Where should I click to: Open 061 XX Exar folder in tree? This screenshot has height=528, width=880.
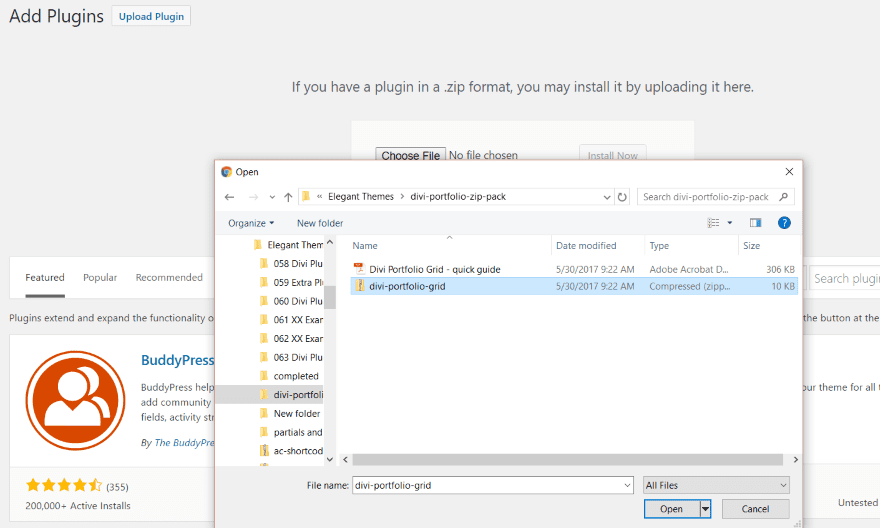point(292,320)
